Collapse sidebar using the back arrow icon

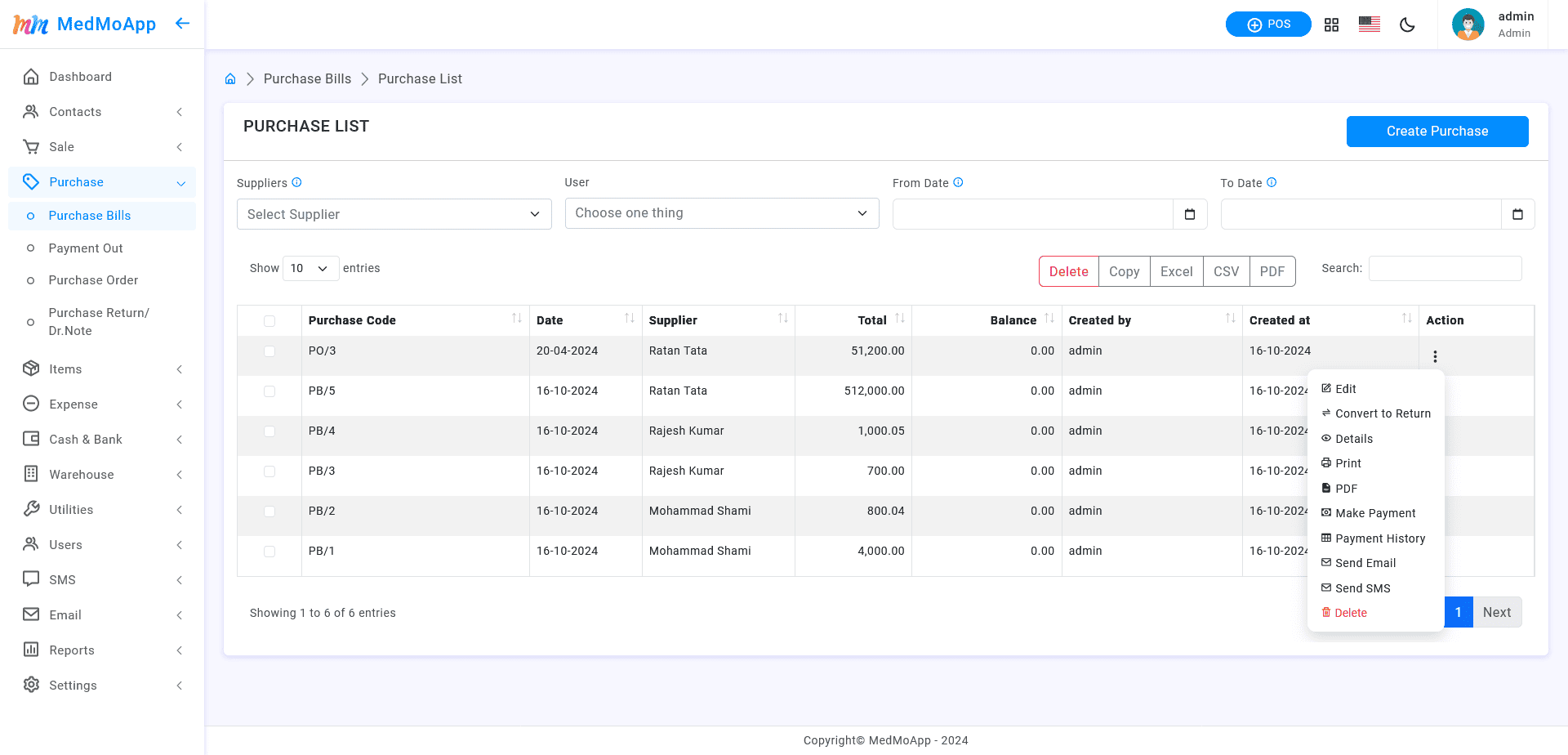182,24
